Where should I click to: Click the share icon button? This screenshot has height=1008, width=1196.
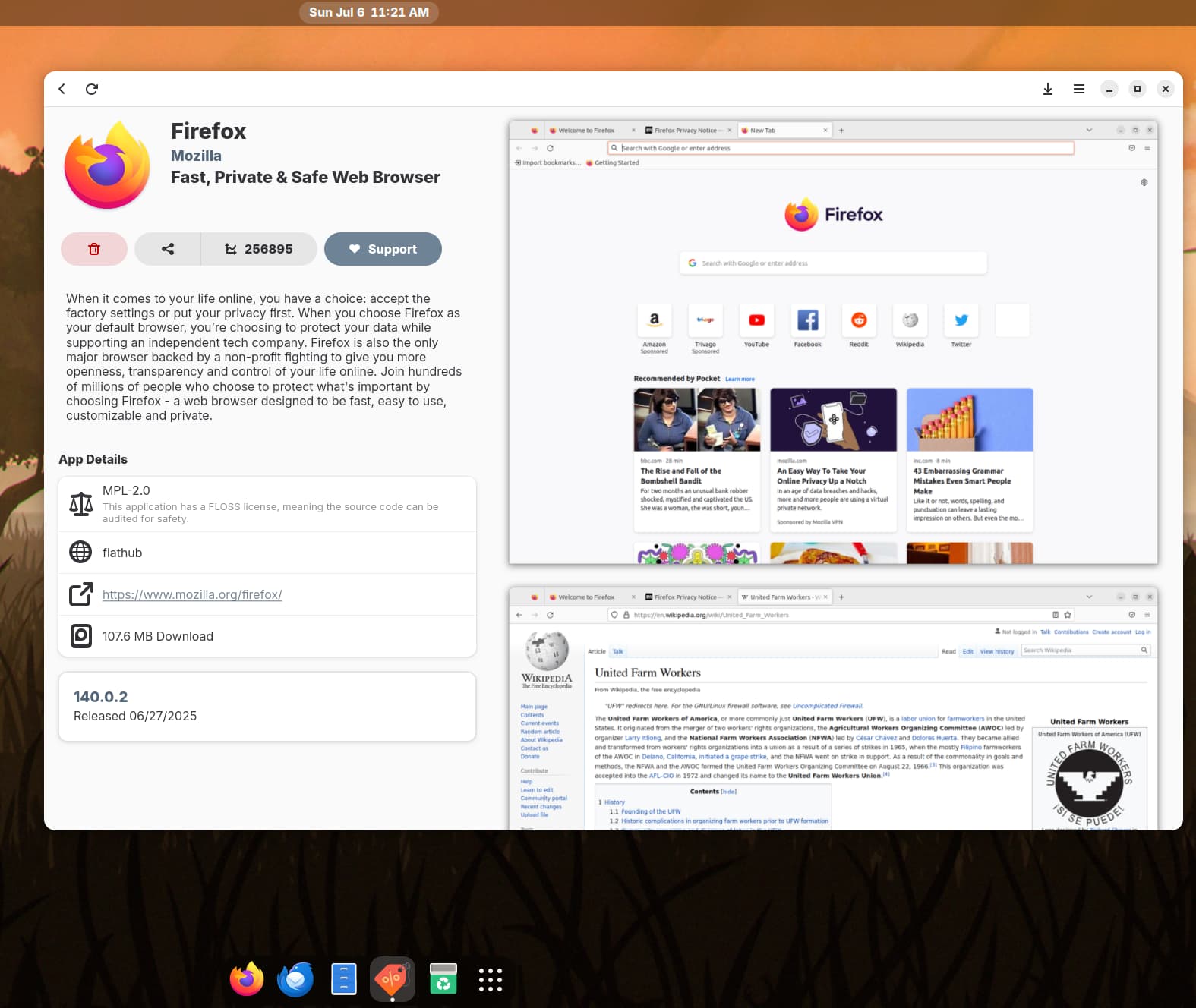point(168,249)
